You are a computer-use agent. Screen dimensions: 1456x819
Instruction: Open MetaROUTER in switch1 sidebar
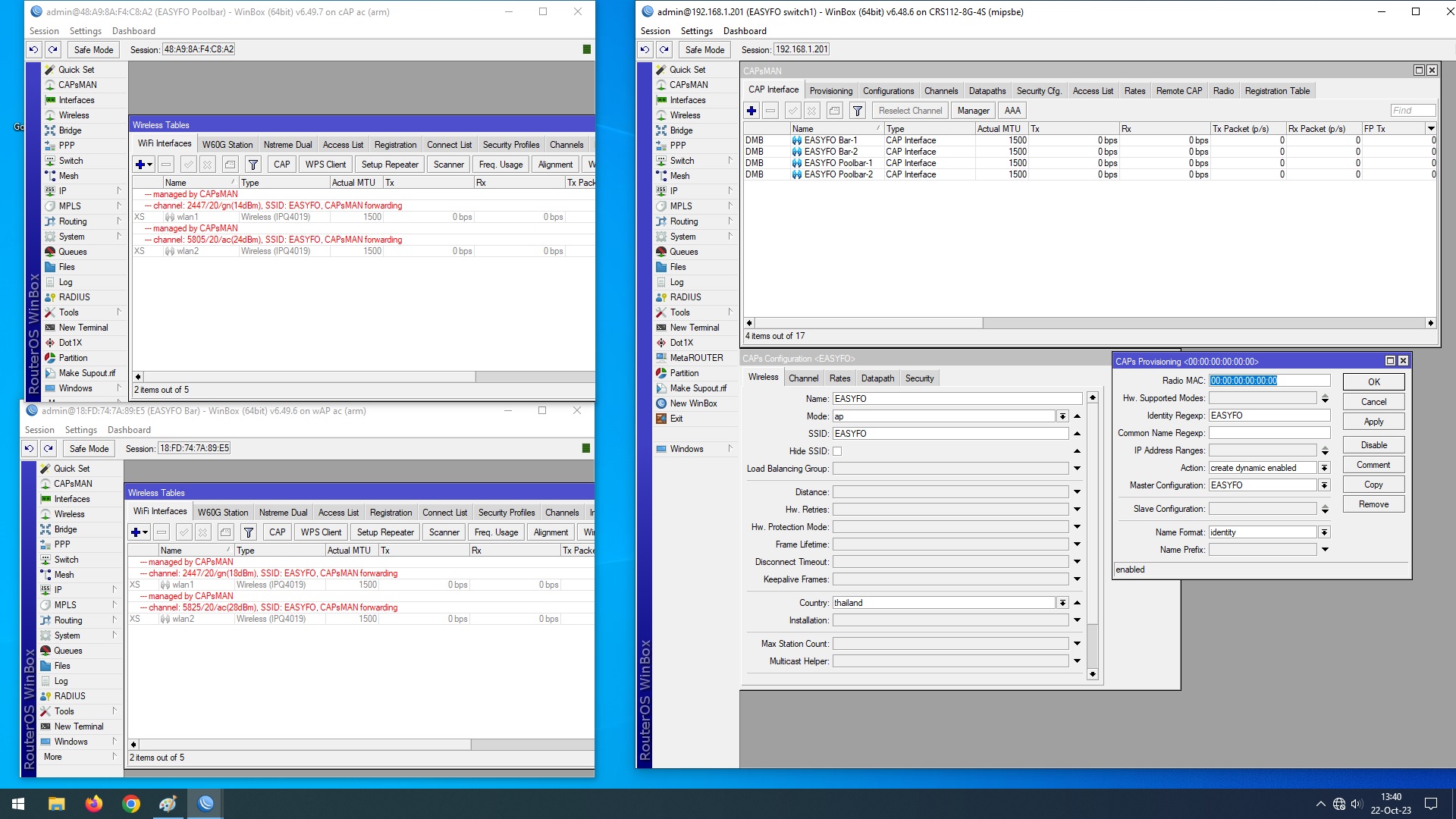[695, 358]
